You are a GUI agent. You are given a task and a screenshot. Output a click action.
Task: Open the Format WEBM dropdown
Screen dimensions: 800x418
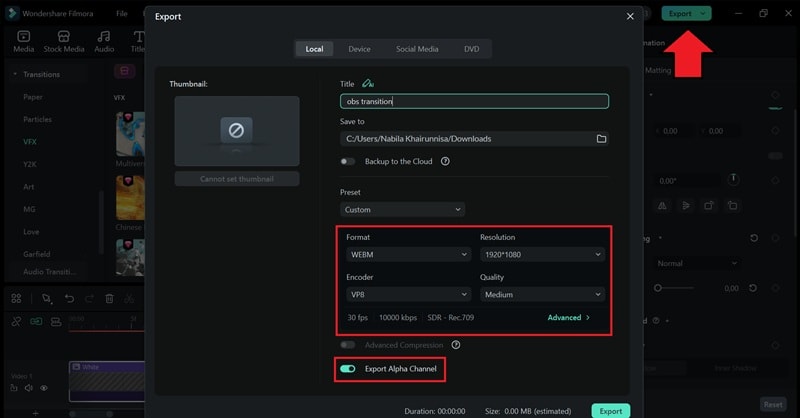click(x=409, y=254)
